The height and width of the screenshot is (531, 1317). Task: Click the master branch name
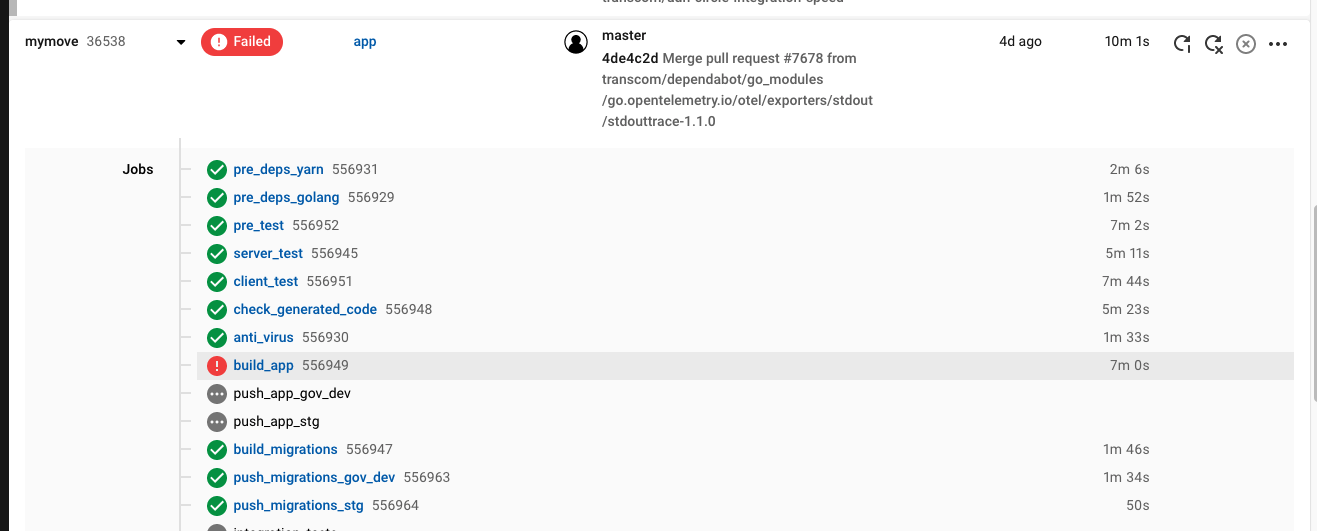[624, 36]
